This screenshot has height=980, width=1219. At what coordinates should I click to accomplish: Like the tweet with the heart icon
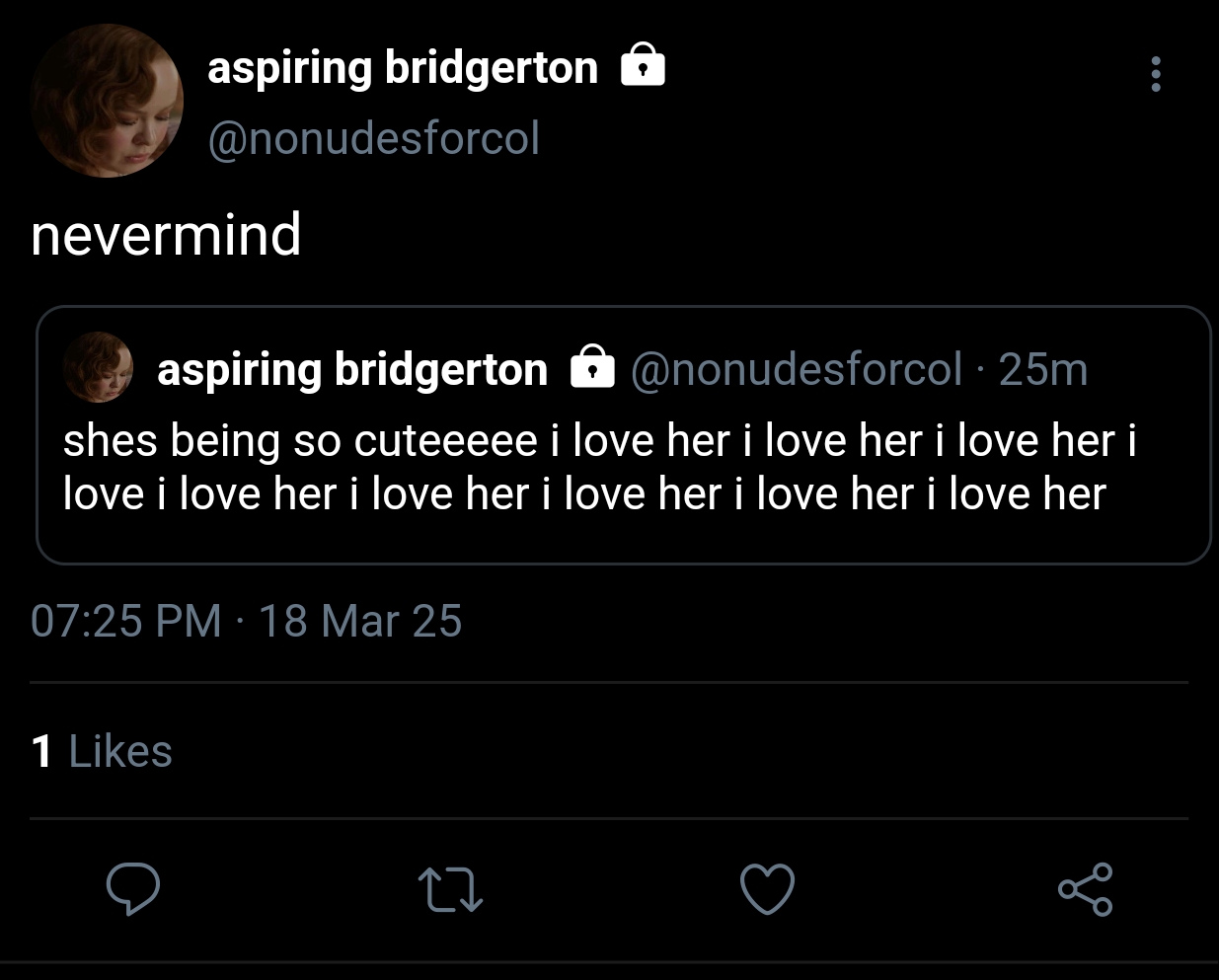point(767,888)
